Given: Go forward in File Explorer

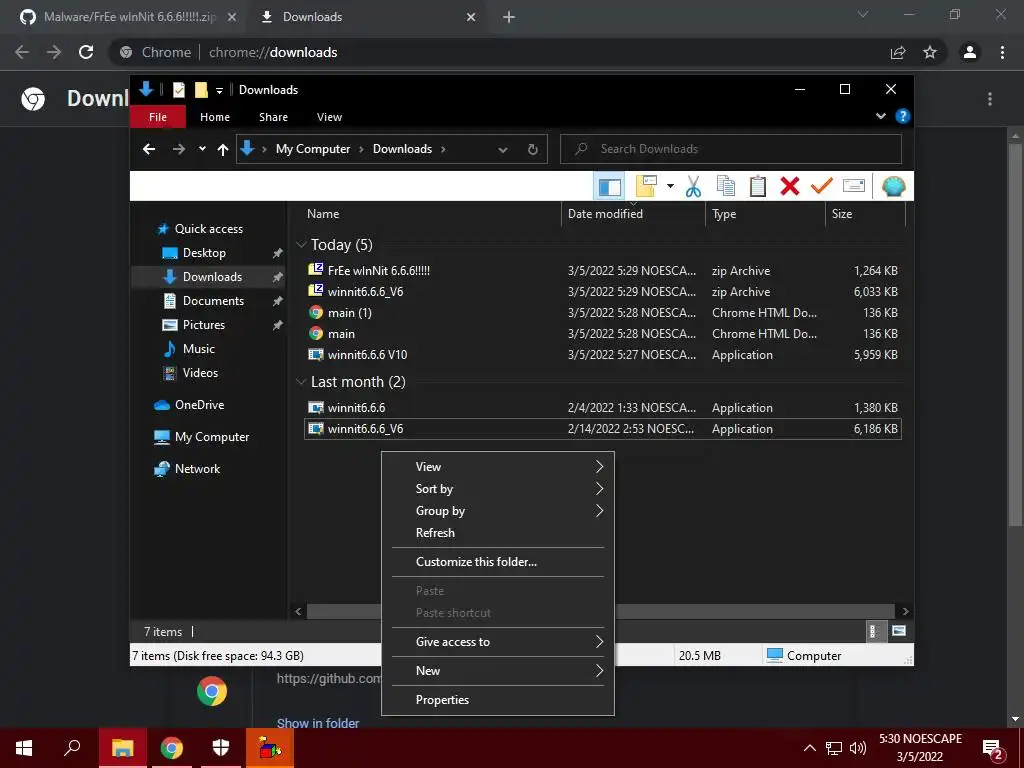Looking at the screenshot, I should 178,149.
